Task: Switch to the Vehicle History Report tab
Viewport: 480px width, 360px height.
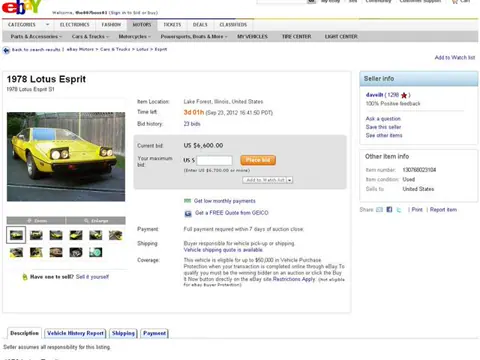Action: click(x=75, y=333)
